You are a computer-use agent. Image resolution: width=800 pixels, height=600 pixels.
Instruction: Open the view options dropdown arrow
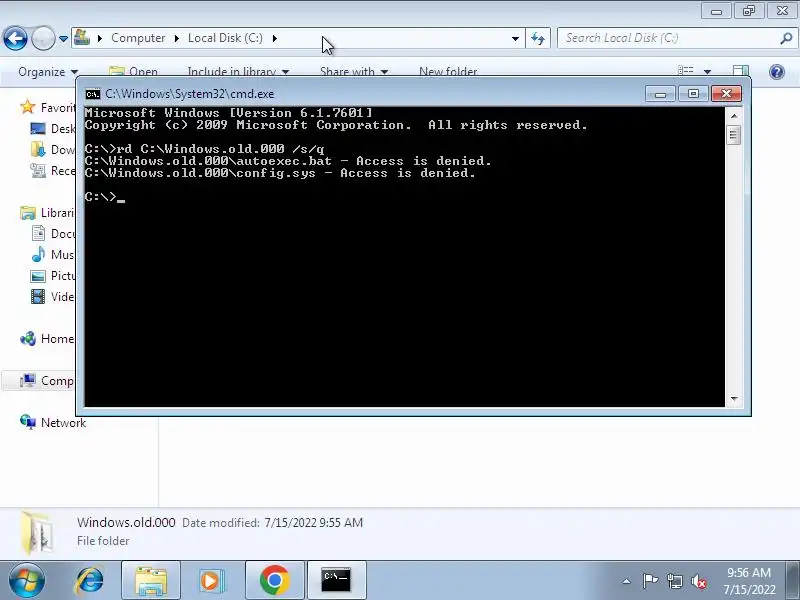click(707, 71)
